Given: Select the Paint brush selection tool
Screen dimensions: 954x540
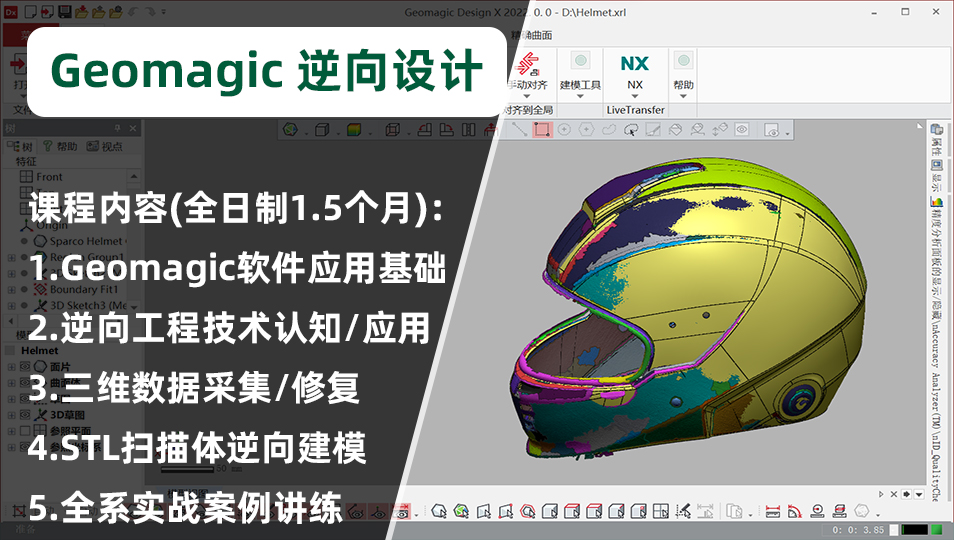Looking at the screenshot, I should (653, 130).
